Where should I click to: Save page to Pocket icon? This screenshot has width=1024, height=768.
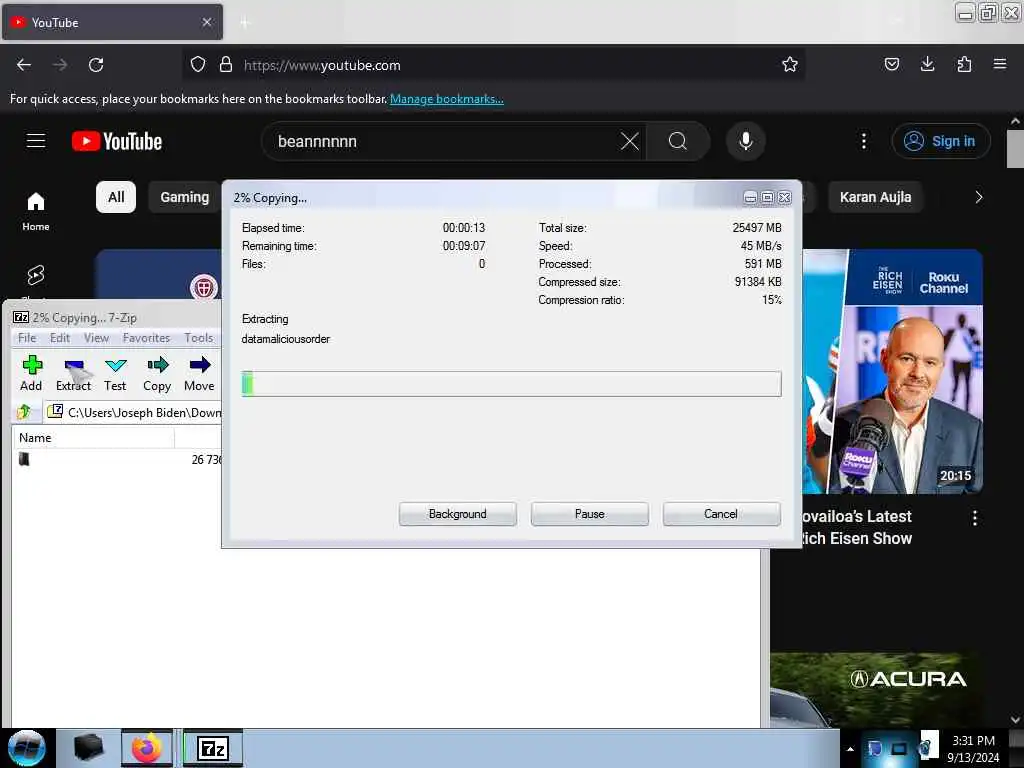891,64
